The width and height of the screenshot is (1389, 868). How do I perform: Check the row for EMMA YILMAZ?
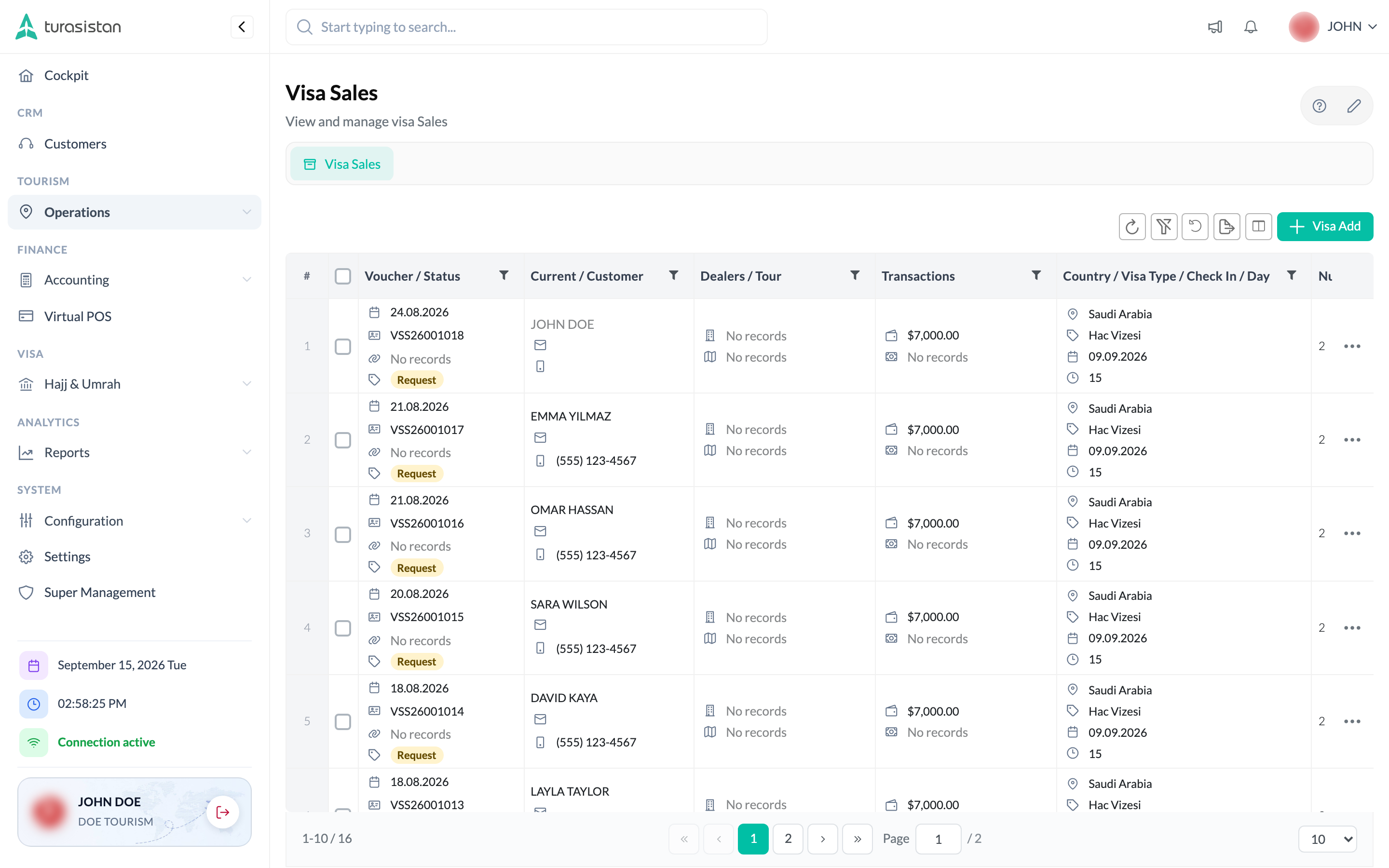[x=342, y=440]
